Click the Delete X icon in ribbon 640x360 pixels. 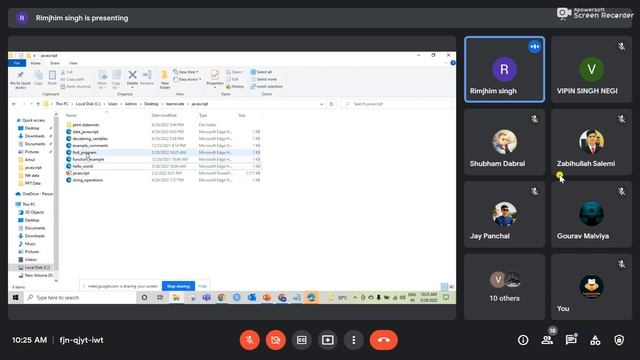tap(132, 78)
